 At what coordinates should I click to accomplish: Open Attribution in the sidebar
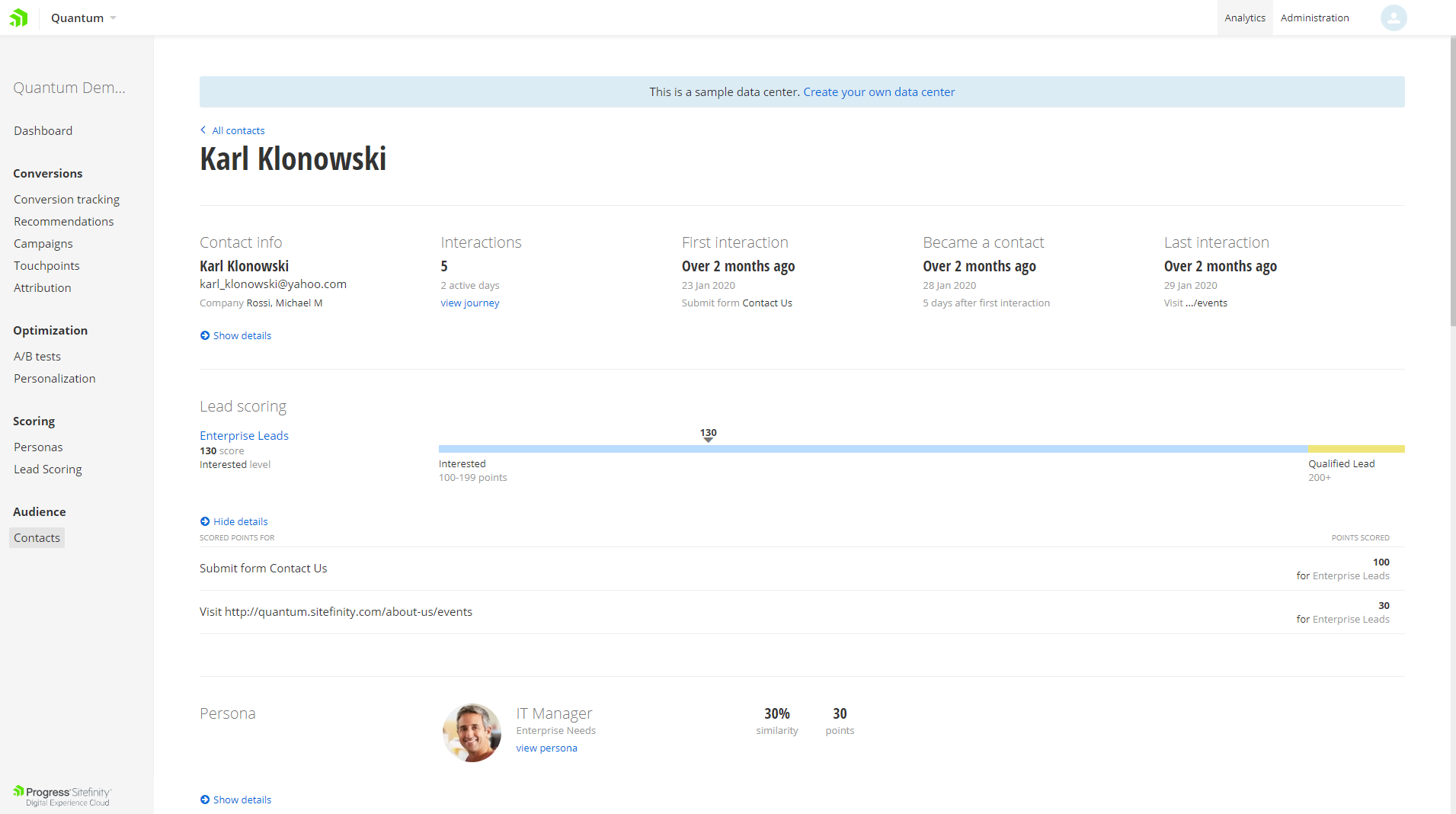tap(43, 288)
